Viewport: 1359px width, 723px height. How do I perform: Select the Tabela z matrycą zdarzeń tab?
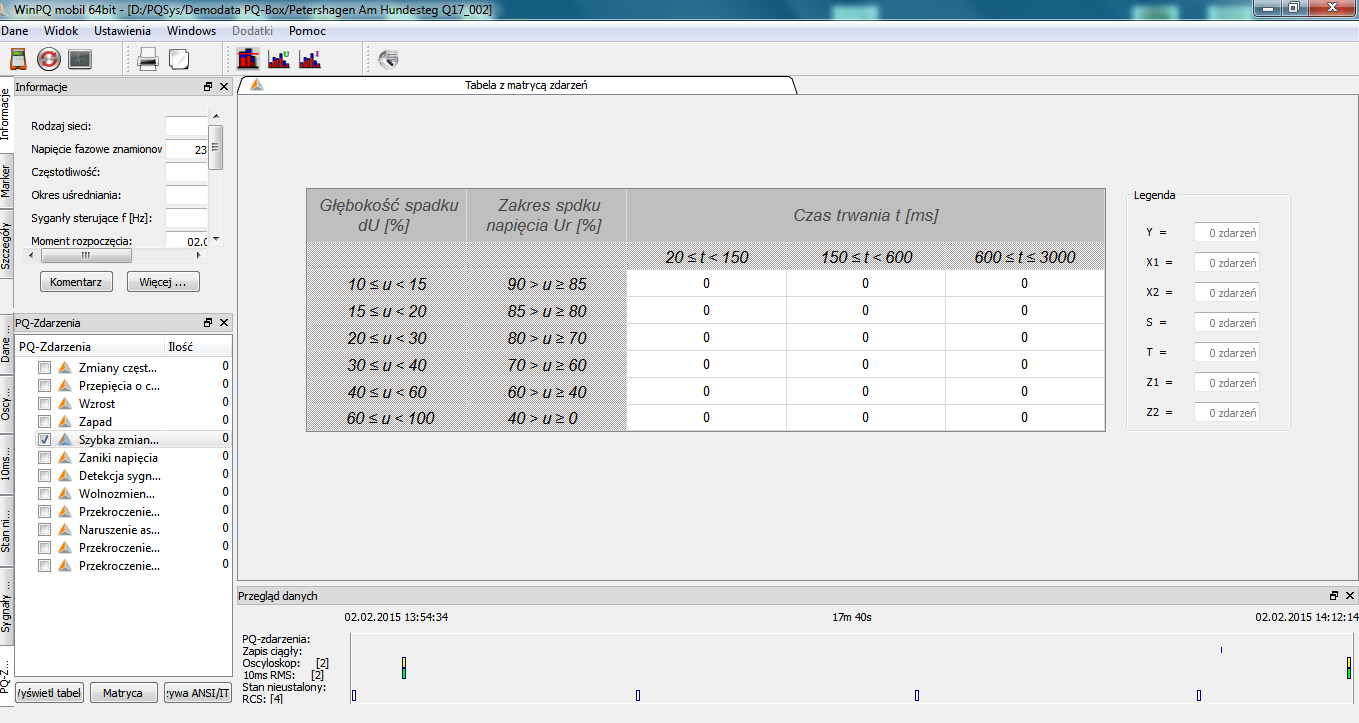pyautogui.click(x=520, y=85)
